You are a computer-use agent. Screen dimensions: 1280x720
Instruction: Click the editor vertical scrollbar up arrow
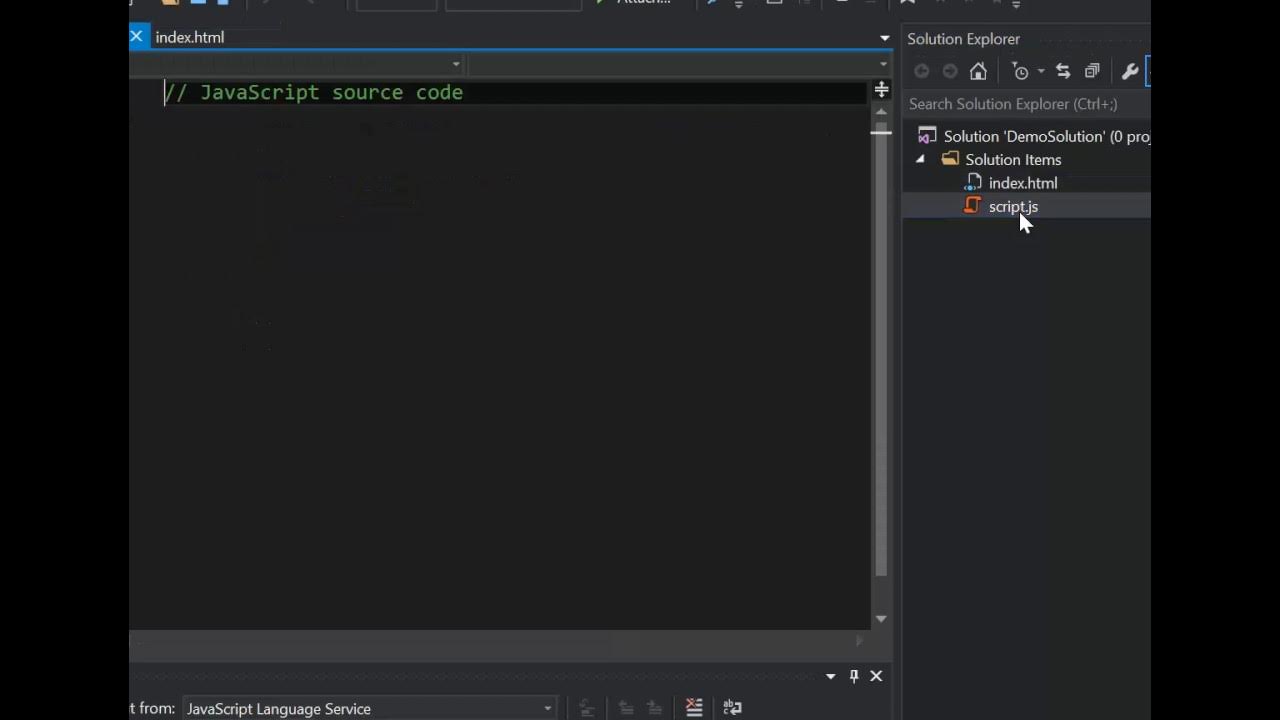point(881,111)
